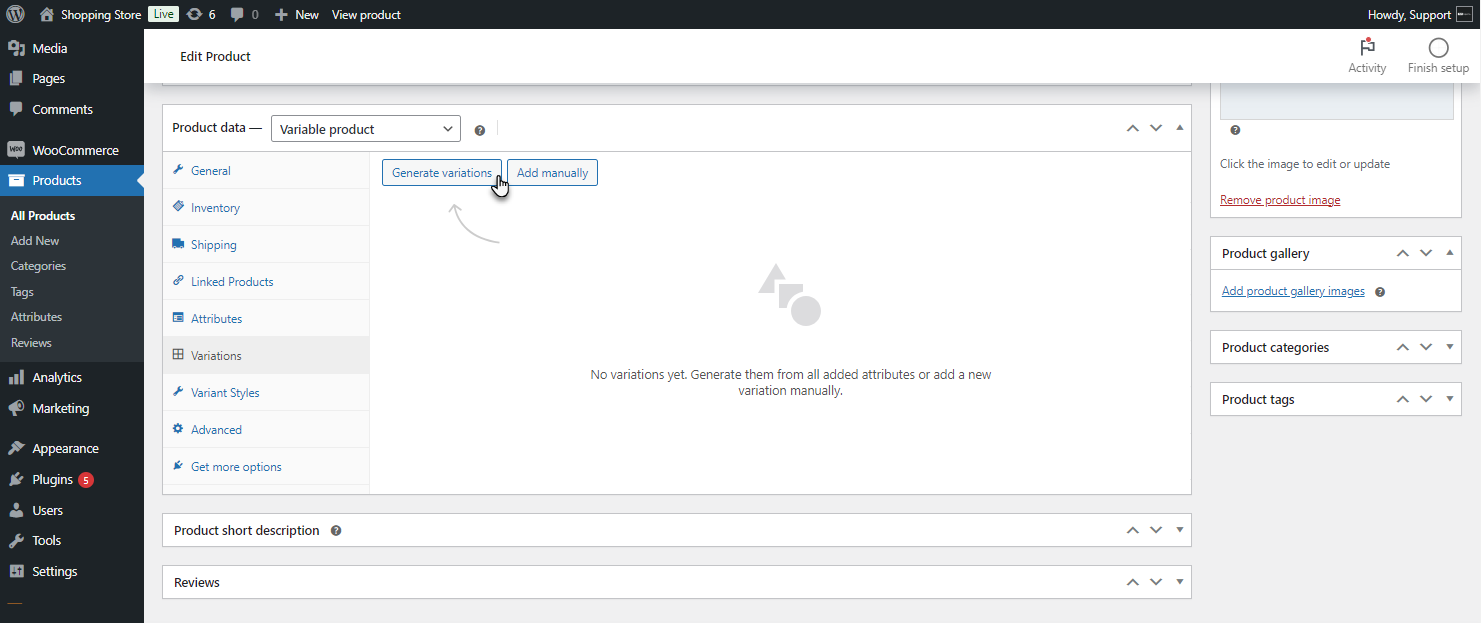Move Product data panel up
Image resolution: width=1481 pixels, height=623 pixels.
1132,128
